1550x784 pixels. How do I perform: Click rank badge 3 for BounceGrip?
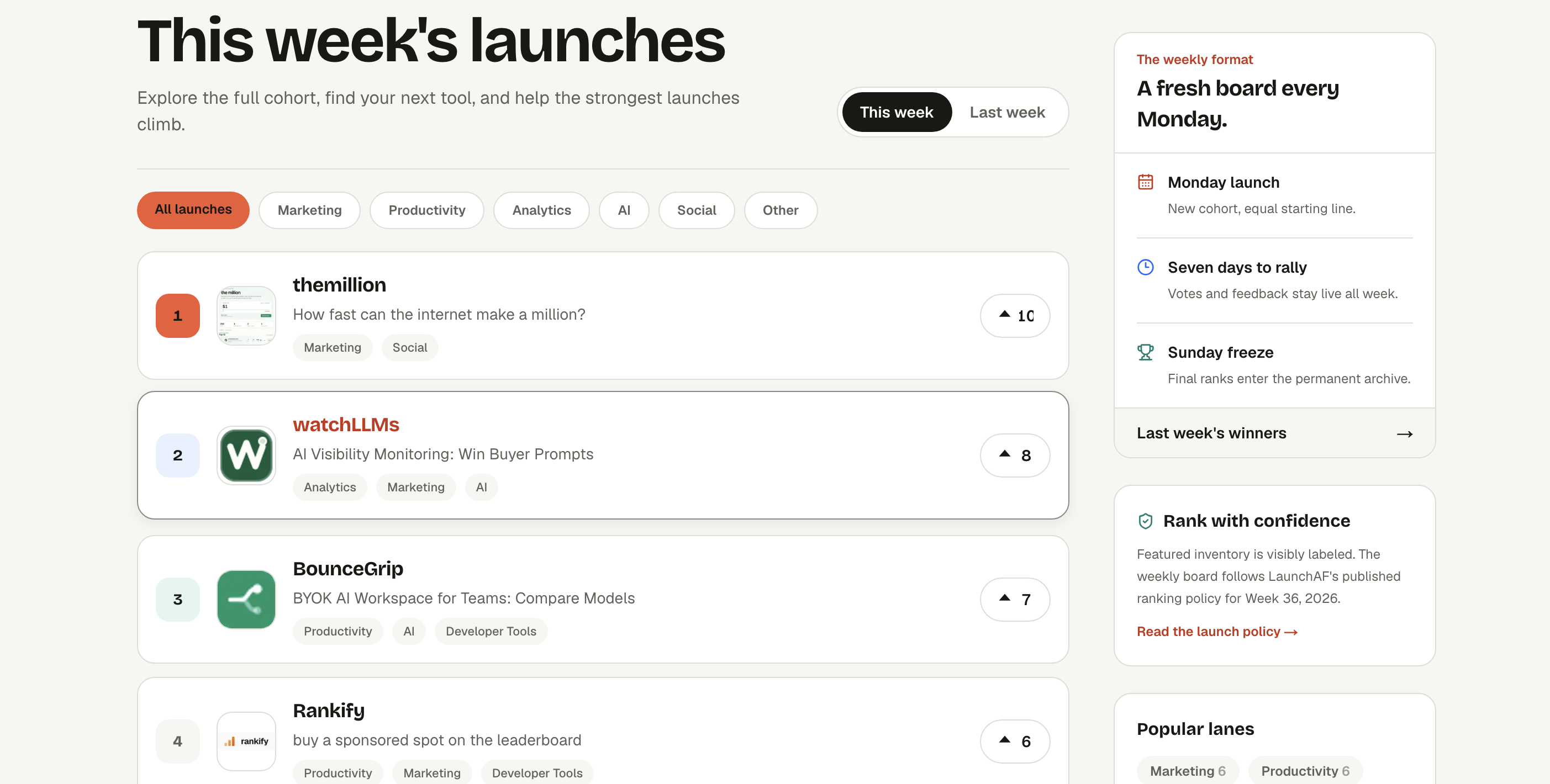[177, 600]
